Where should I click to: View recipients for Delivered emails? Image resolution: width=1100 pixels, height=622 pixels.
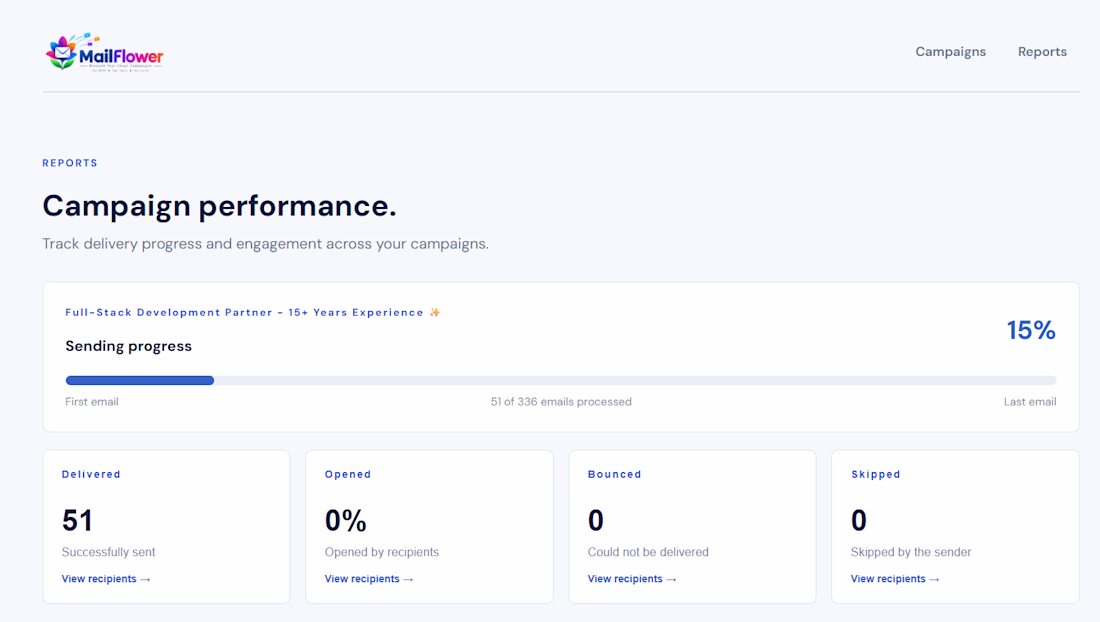[106, 579]
